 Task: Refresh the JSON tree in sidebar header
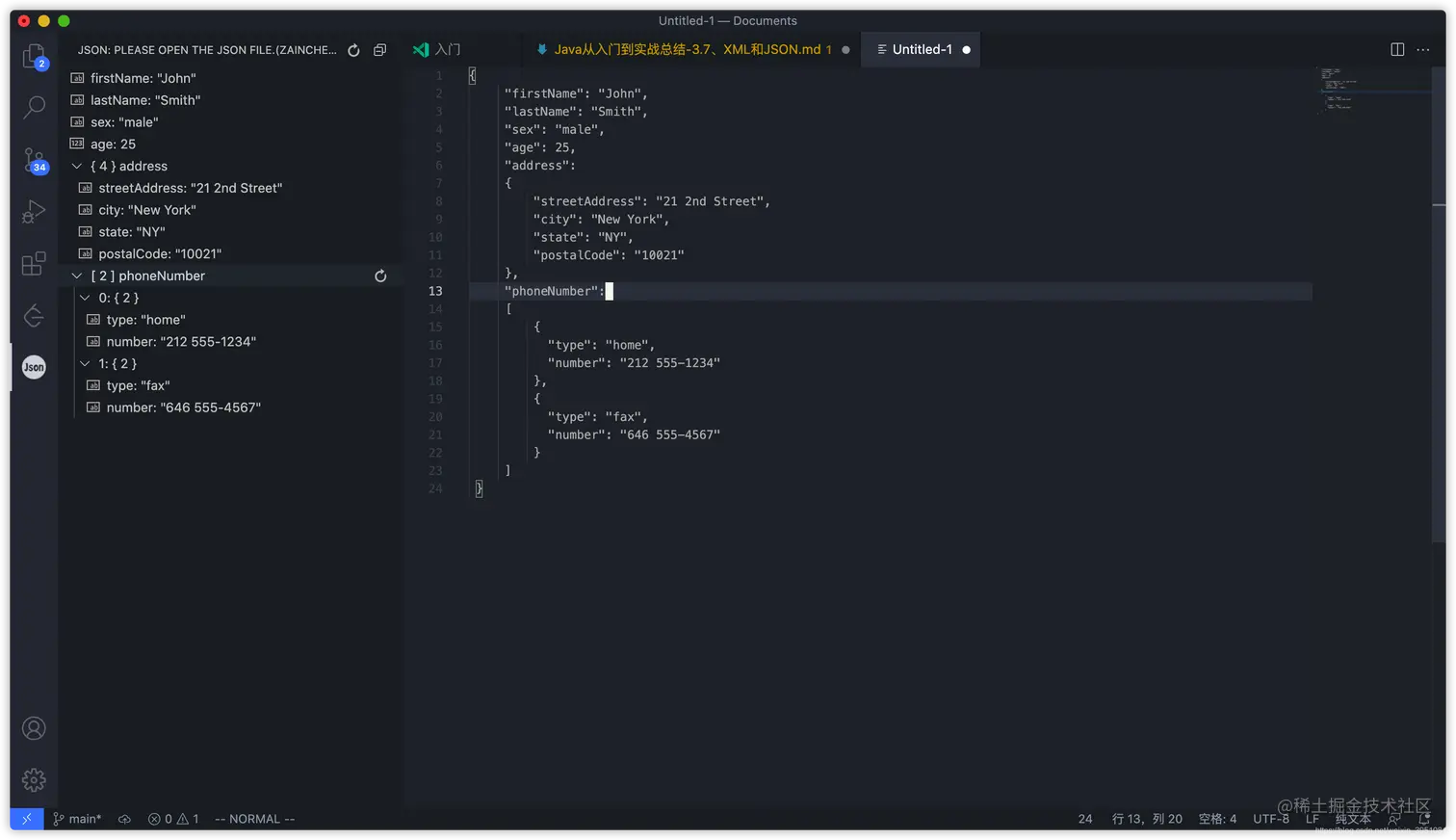coord(353,50)
